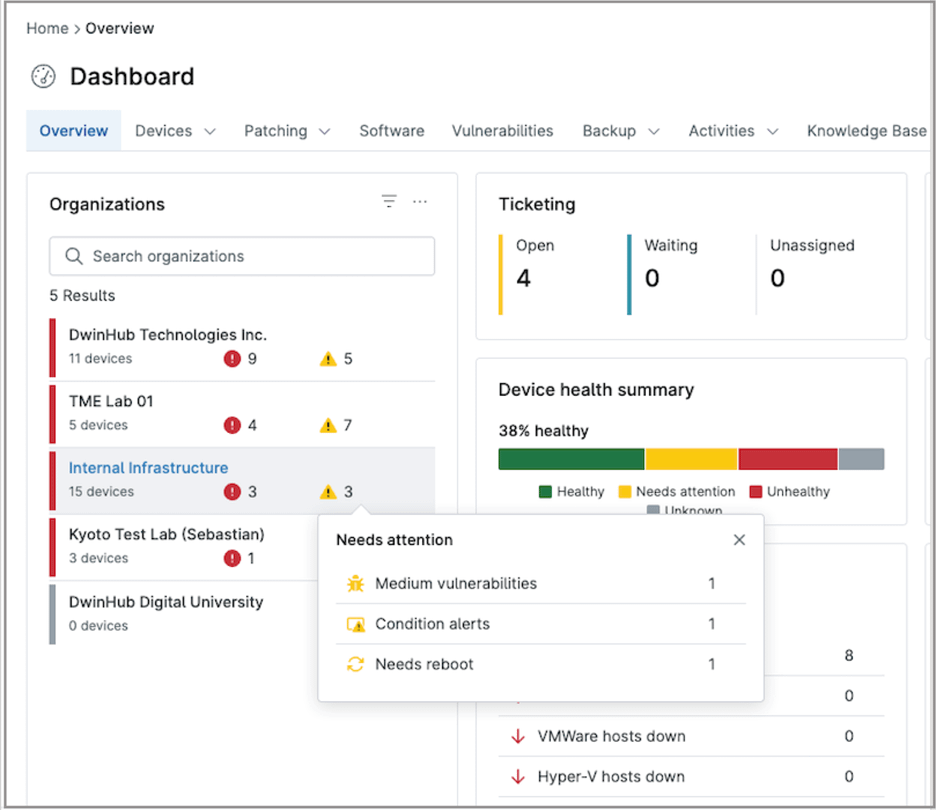Toggle the Unhealthy legend item
This screenshot has height=810, width=936.
[x=790, y=491]
